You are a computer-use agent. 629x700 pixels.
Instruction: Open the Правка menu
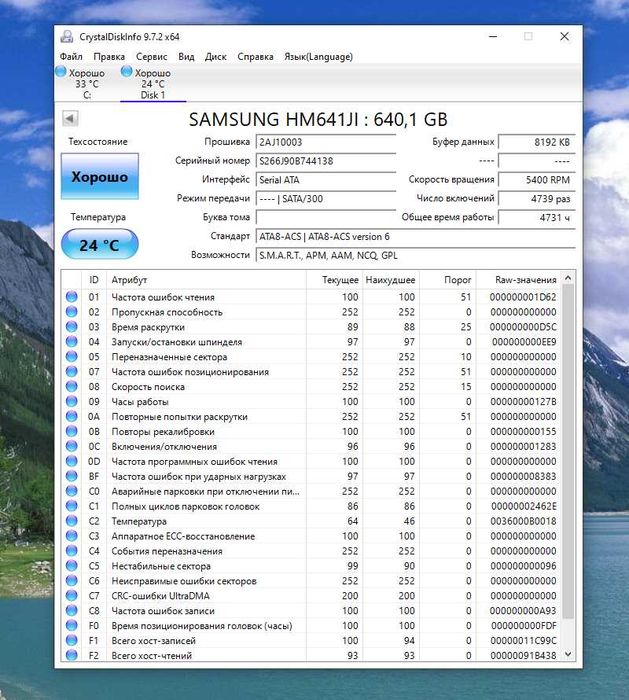click(109, 57)
